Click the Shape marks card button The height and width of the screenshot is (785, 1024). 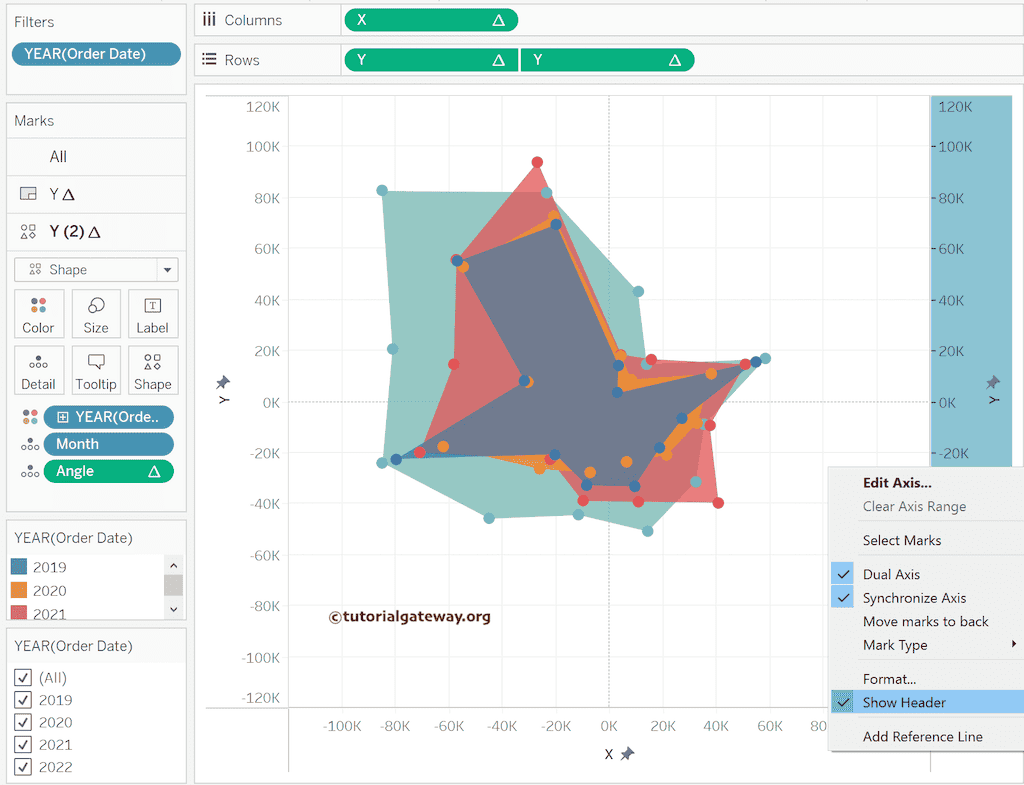coord(152,370)
